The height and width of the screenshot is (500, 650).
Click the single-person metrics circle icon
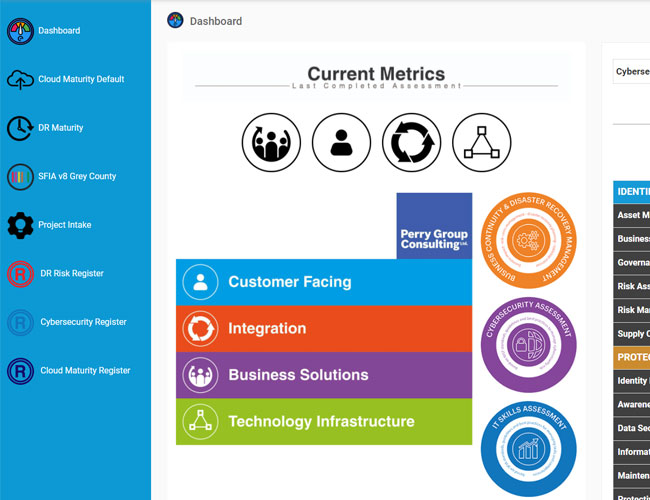pyautogui.click(x=341, y=142)
